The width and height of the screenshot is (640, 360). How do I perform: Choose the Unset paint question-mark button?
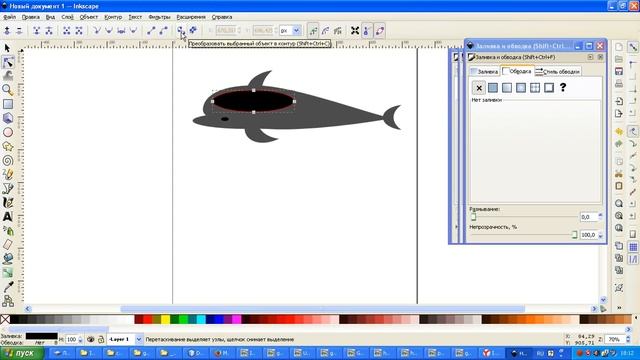click(563, 87)
